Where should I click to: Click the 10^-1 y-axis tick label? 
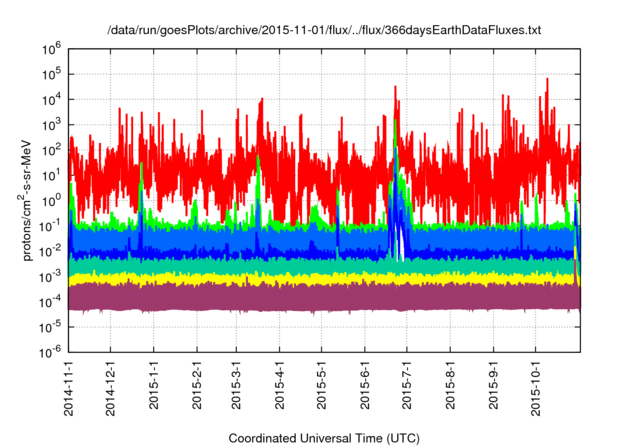pos(51,226)
